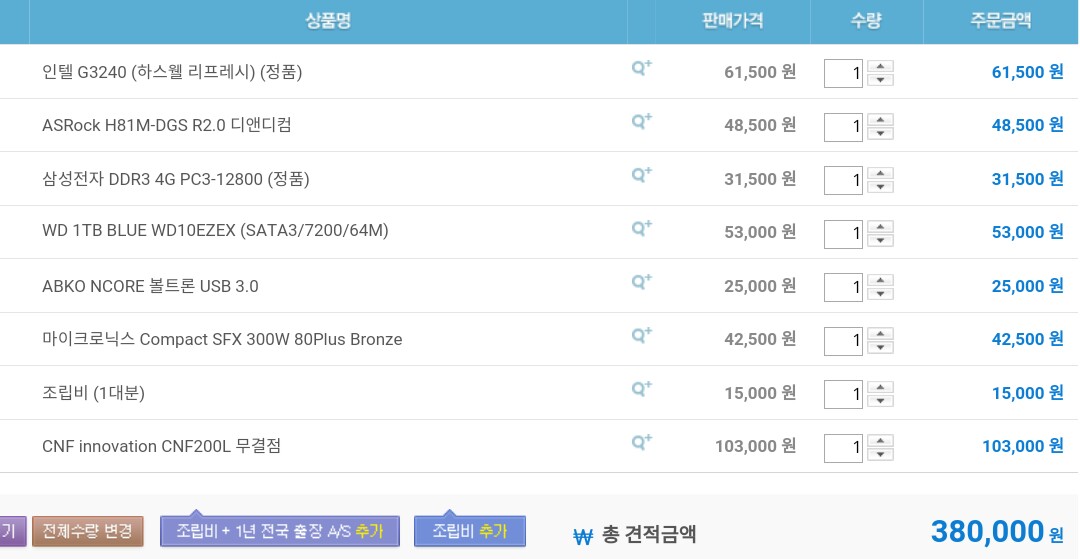Open quick view for 마이크로닉스 Compact SFX
Viewport: 1080px width, 559px height.
click(x=641, y=336)
